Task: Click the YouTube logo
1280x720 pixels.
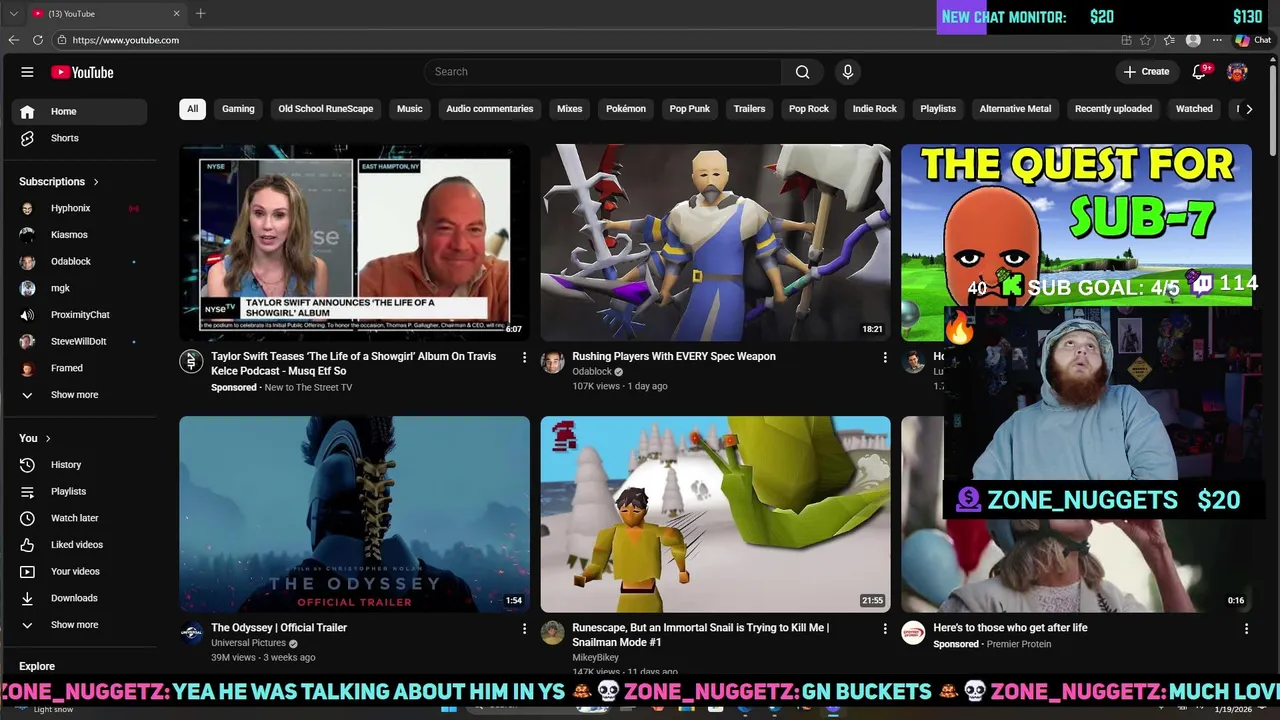Action: (x=82, y=72)
